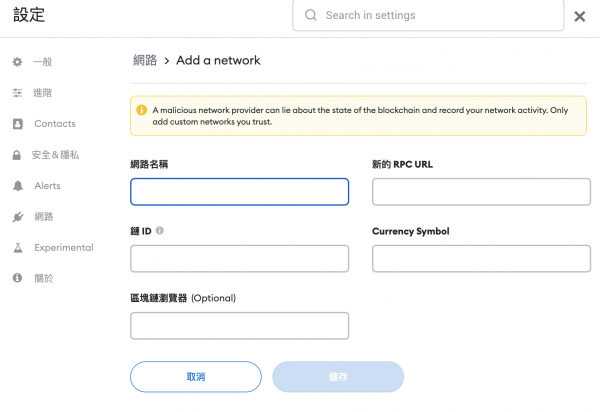This screenshot has height=412, width=600.
Task: Click the About info icon in sidebar
Action: click(17, 278)
